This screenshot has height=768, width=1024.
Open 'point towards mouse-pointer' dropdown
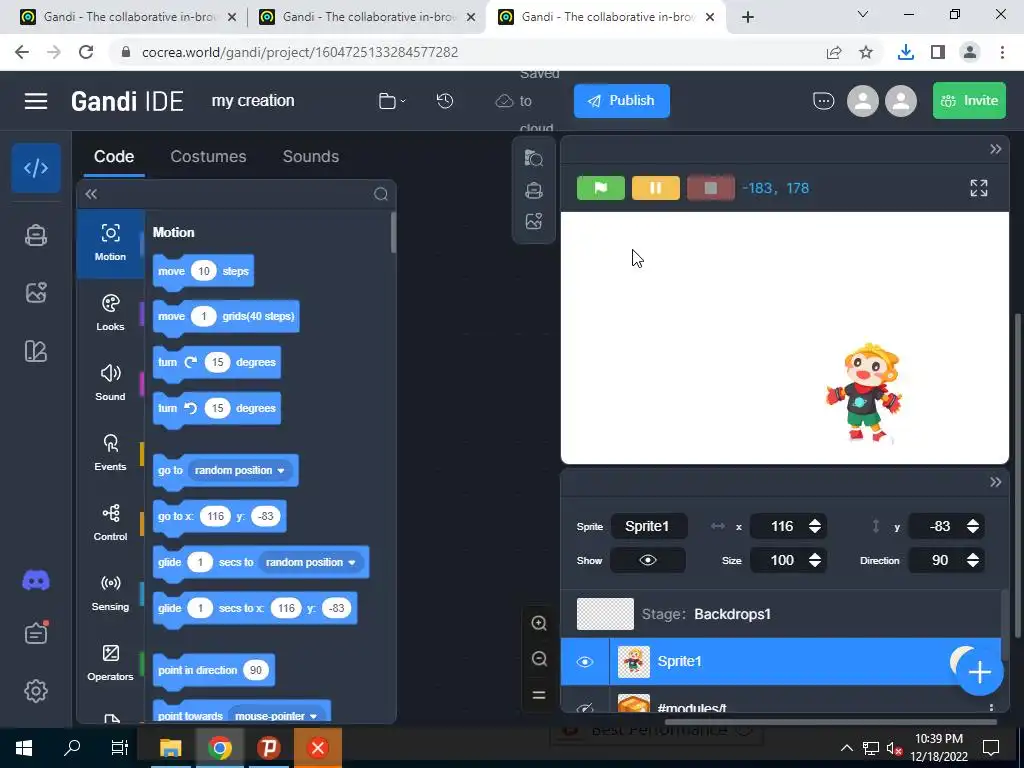tap(277, 716)
